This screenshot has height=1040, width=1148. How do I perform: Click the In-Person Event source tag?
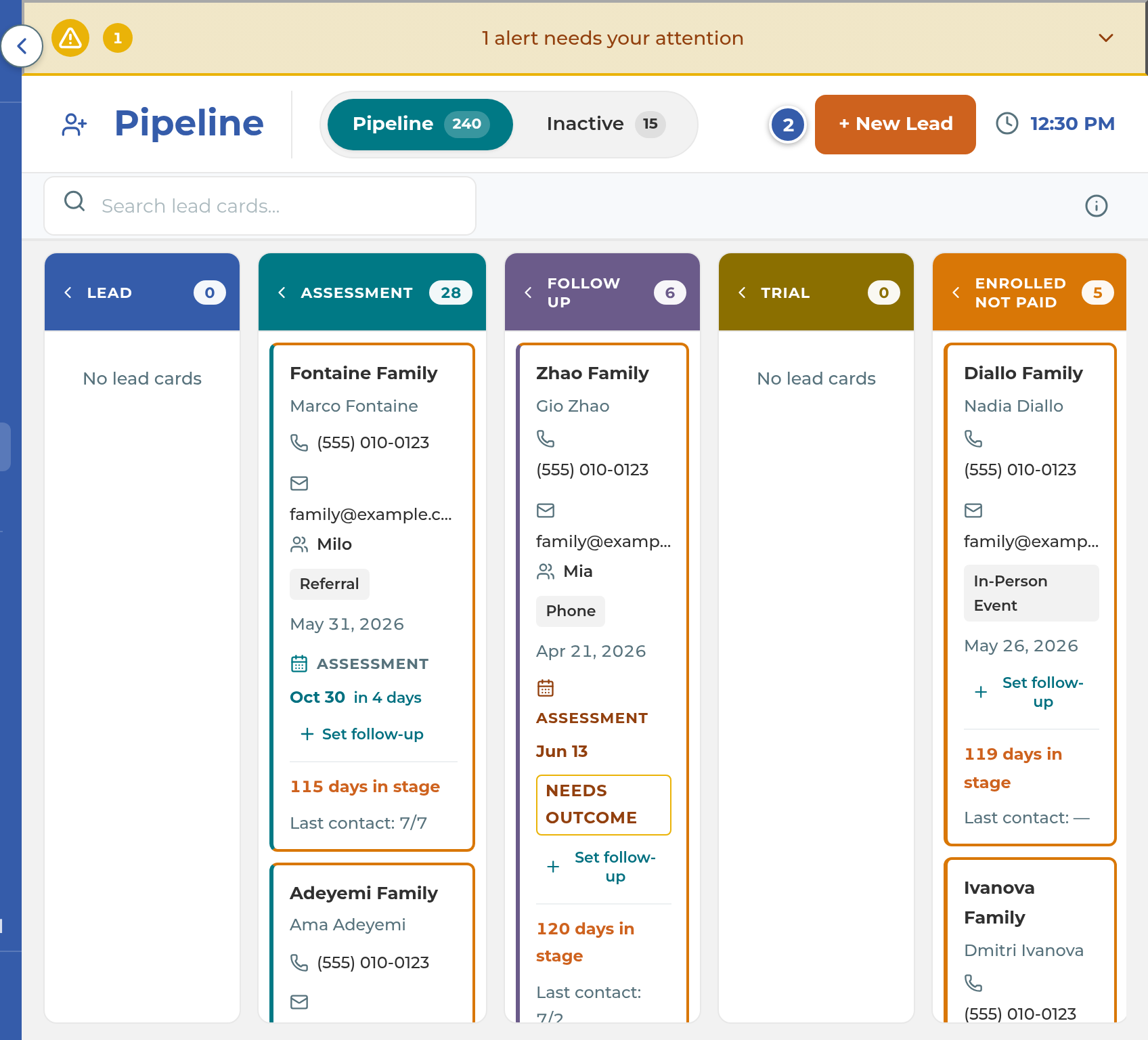click(x=1032, y=593)
